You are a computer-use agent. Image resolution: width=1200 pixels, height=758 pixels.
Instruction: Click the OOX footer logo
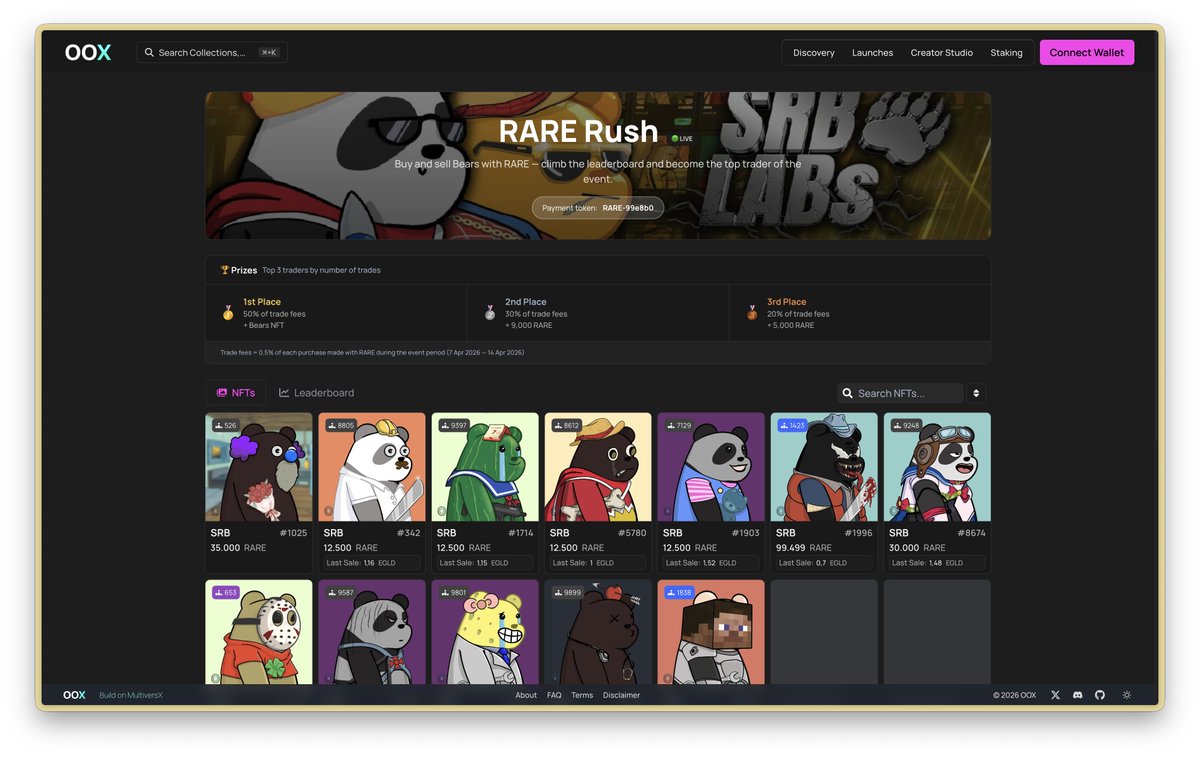(74, 695)
